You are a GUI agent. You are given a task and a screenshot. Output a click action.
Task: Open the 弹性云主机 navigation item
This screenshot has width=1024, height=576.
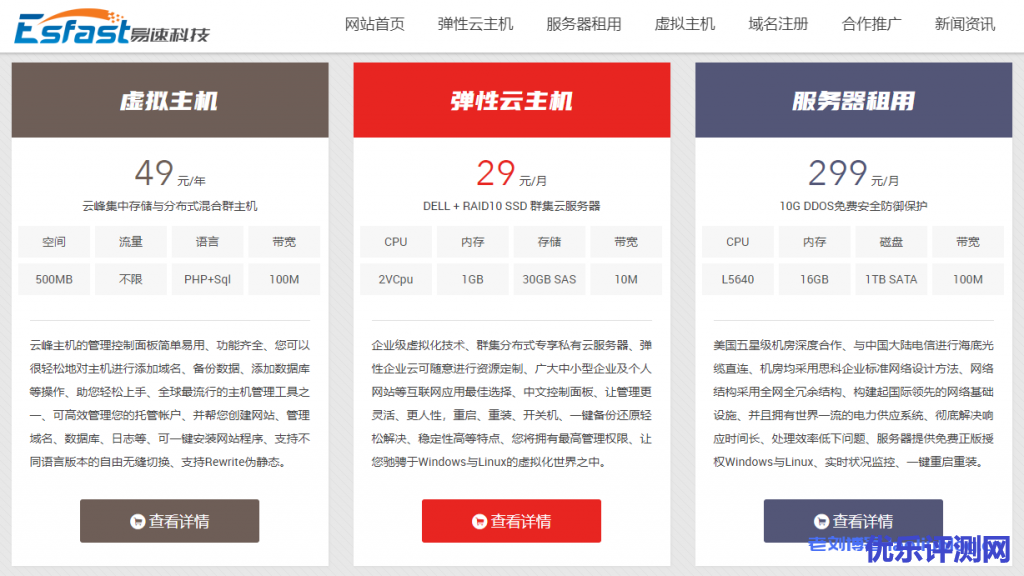[x=475, y=24]
